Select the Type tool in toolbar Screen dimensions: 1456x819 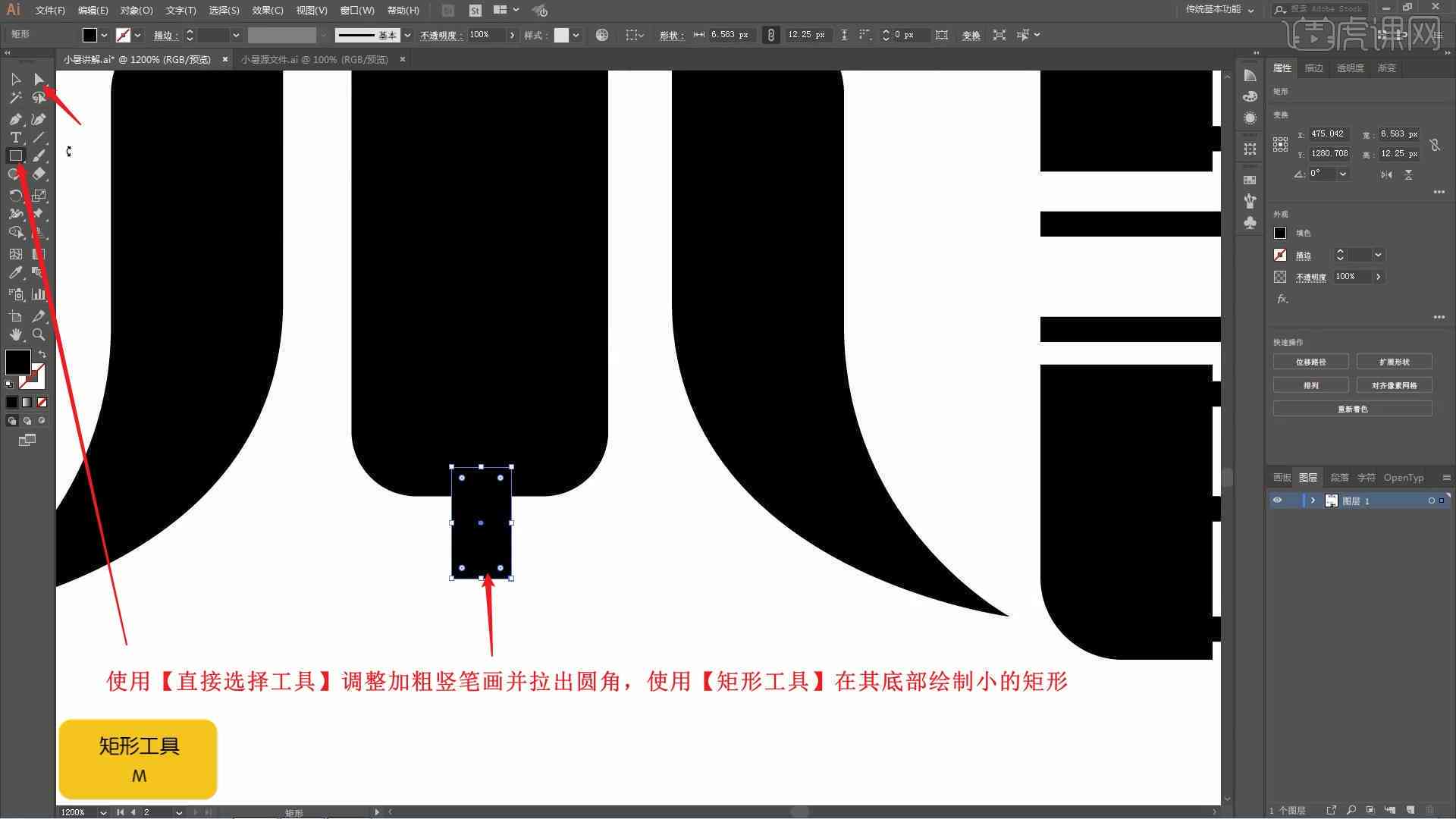coord(15,137)
